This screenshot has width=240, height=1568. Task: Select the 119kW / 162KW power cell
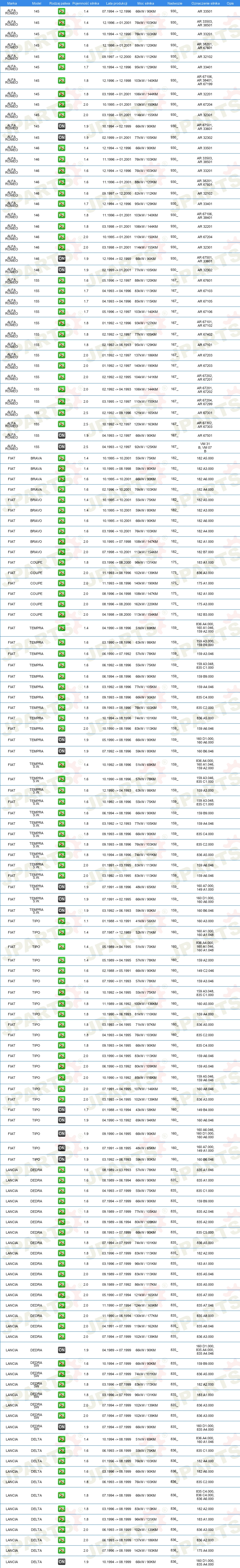145,1326
